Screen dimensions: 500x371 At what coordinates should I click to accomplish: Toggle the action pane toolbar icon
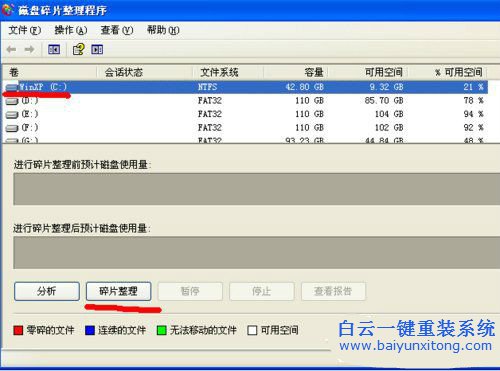(97, 50)
